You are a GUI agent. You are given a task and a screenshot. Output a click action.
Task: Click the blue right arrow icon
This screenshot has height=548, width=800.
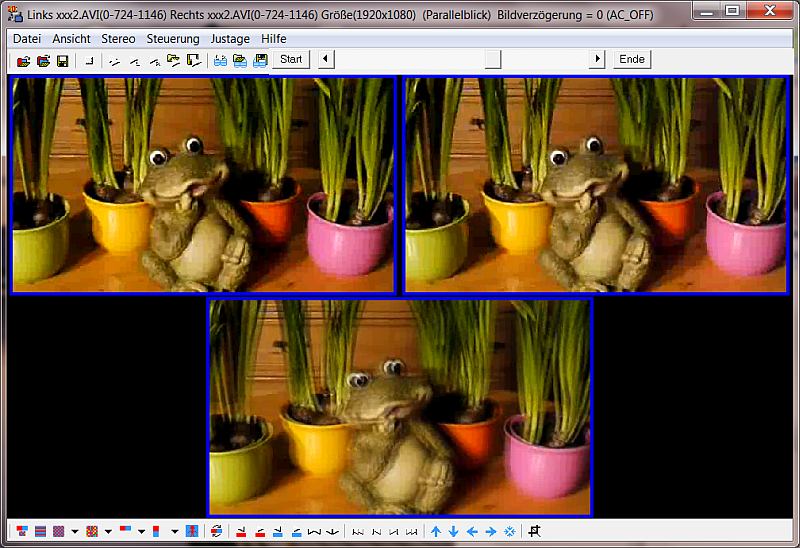(491, 532)
